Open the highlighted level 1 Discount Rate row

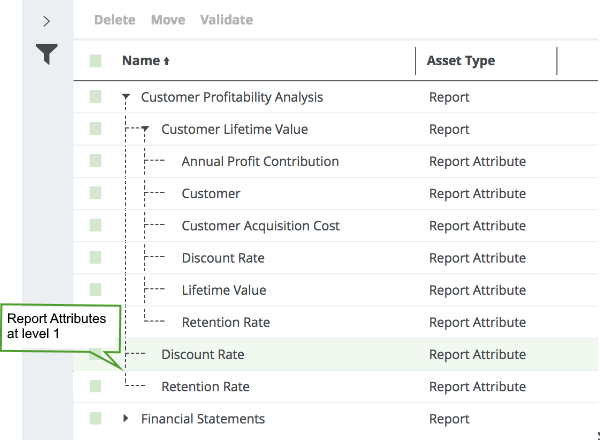(x=202, y=355)
